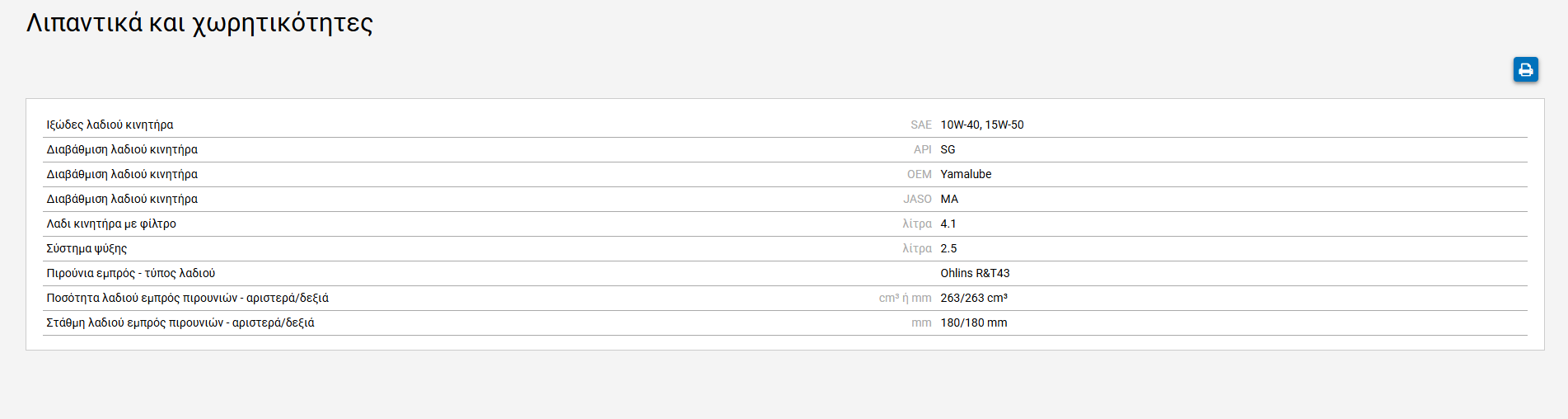The image size is (1568, 419).
Task: Select the 'Ιξώδες λαδιού κινητήρα' row label
Action: coord(110,125)
